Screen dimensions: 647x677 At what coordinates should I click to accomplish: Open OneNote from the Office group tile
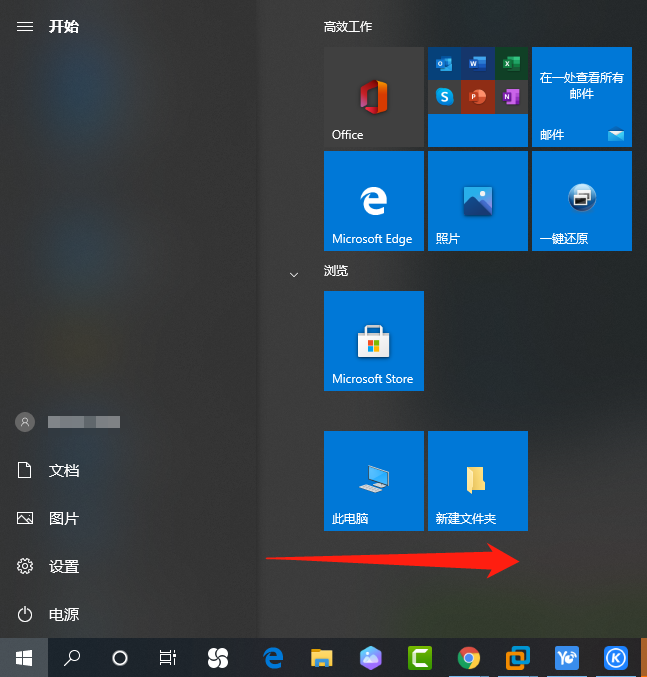[511, 97]
